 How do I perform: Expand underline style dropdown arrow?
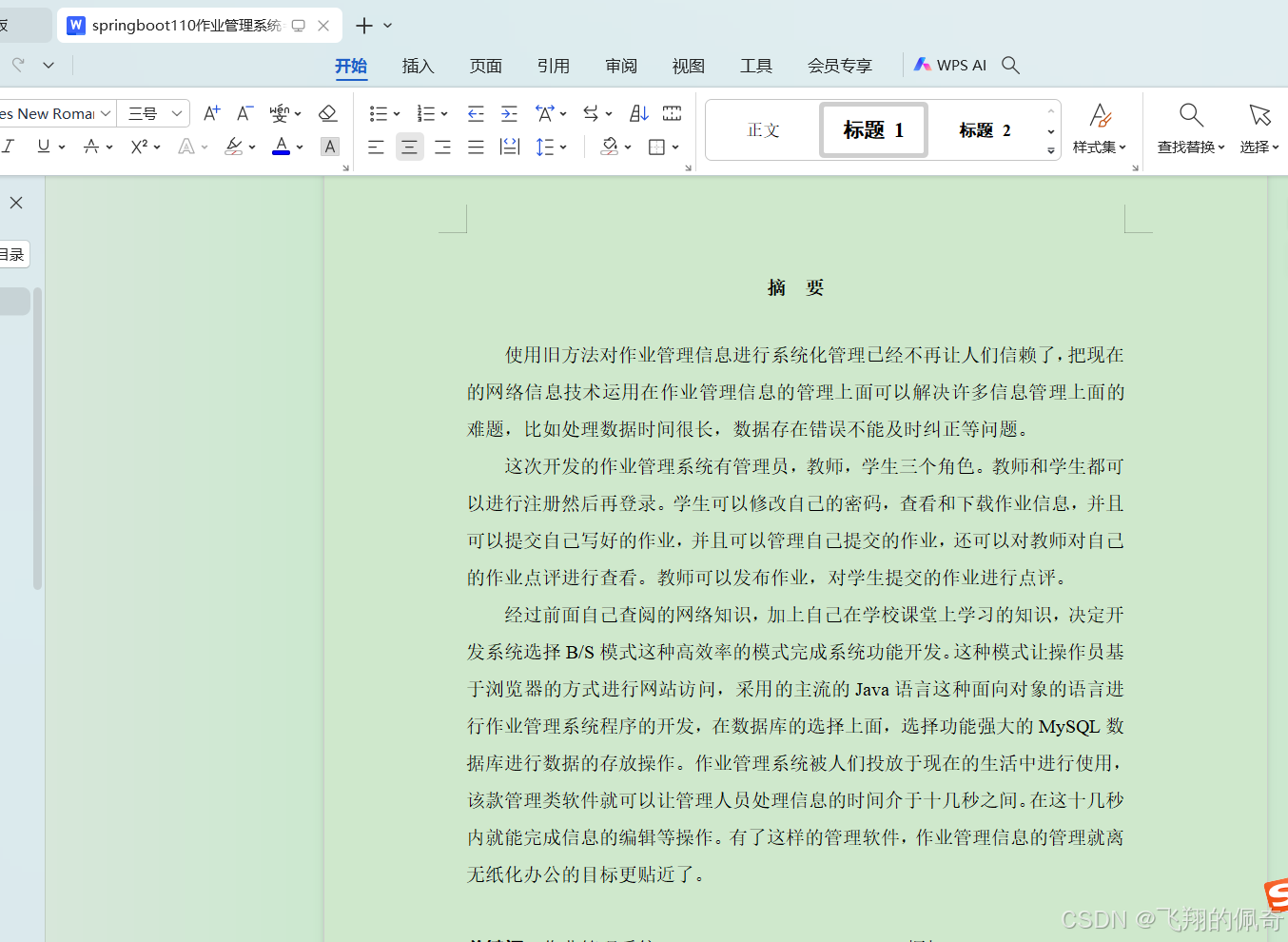62,147
